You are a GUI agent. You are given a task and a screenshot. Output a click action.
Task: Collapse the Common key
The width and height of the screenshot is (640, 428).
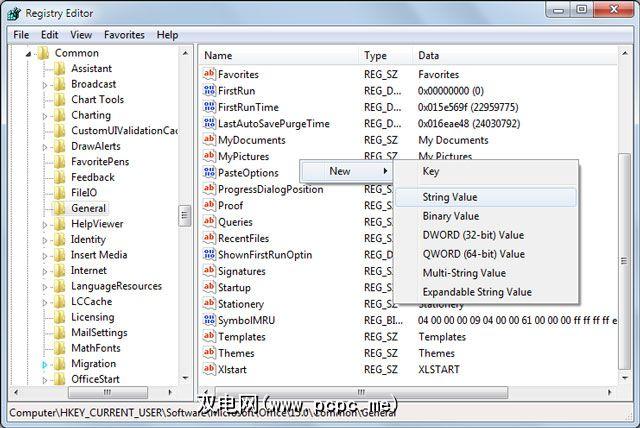pos(28,53)
